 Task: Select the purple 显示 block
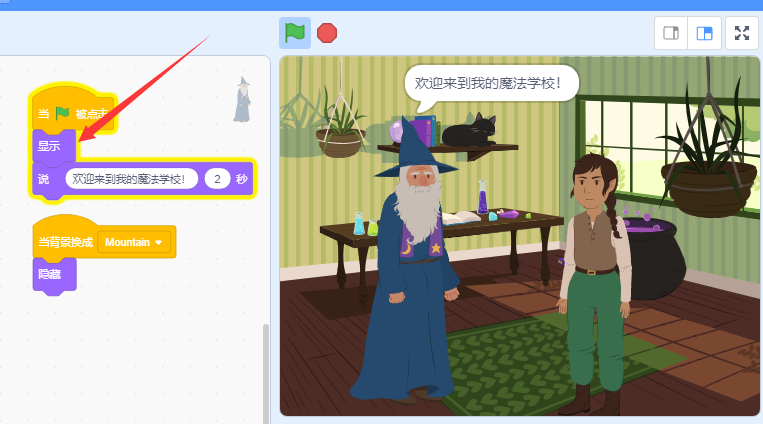point(50,146)
